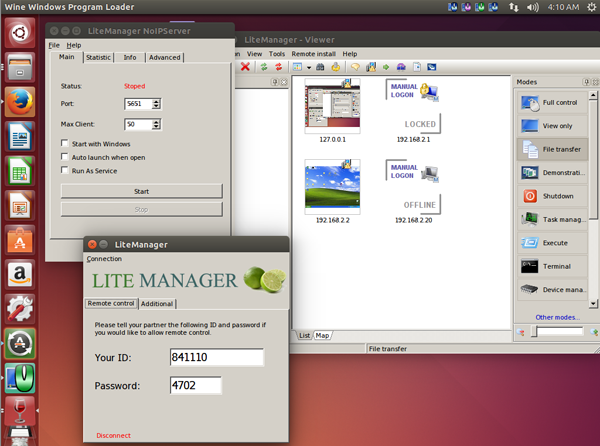The image size is (600, 446).
Task: Click the view layout icon in Viewer toolbar
Action: coord(297,67)
